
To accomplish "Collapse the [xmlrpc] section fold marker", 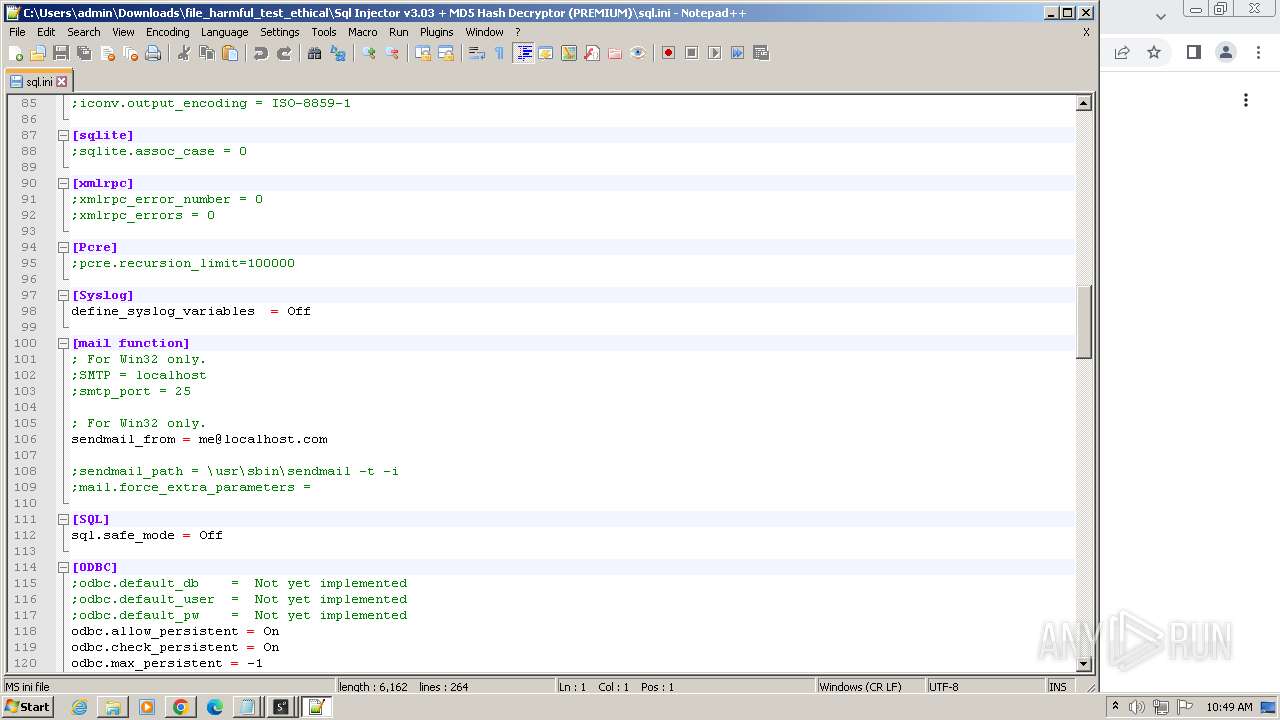I will pyautogui.click(x=63, y=183).
